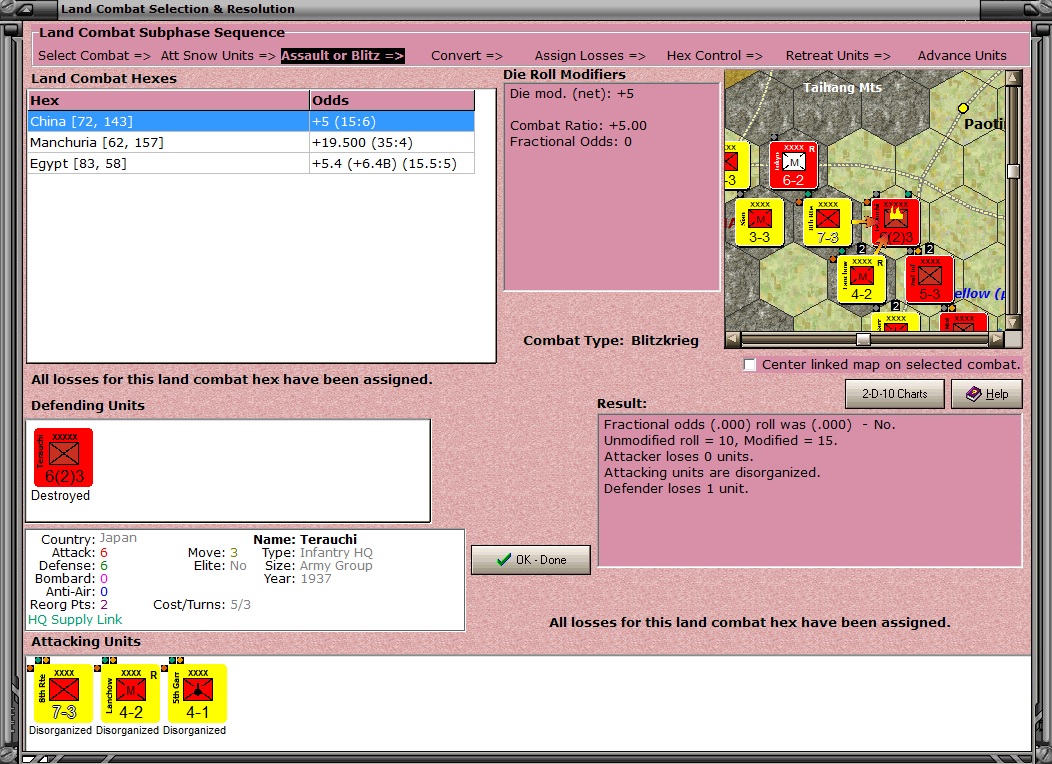This screenshot has width=1052, height=764.
Task: Click the 'Unmodified roll = 10, Modified = 15.' line
Action: (x=721, y=441)
